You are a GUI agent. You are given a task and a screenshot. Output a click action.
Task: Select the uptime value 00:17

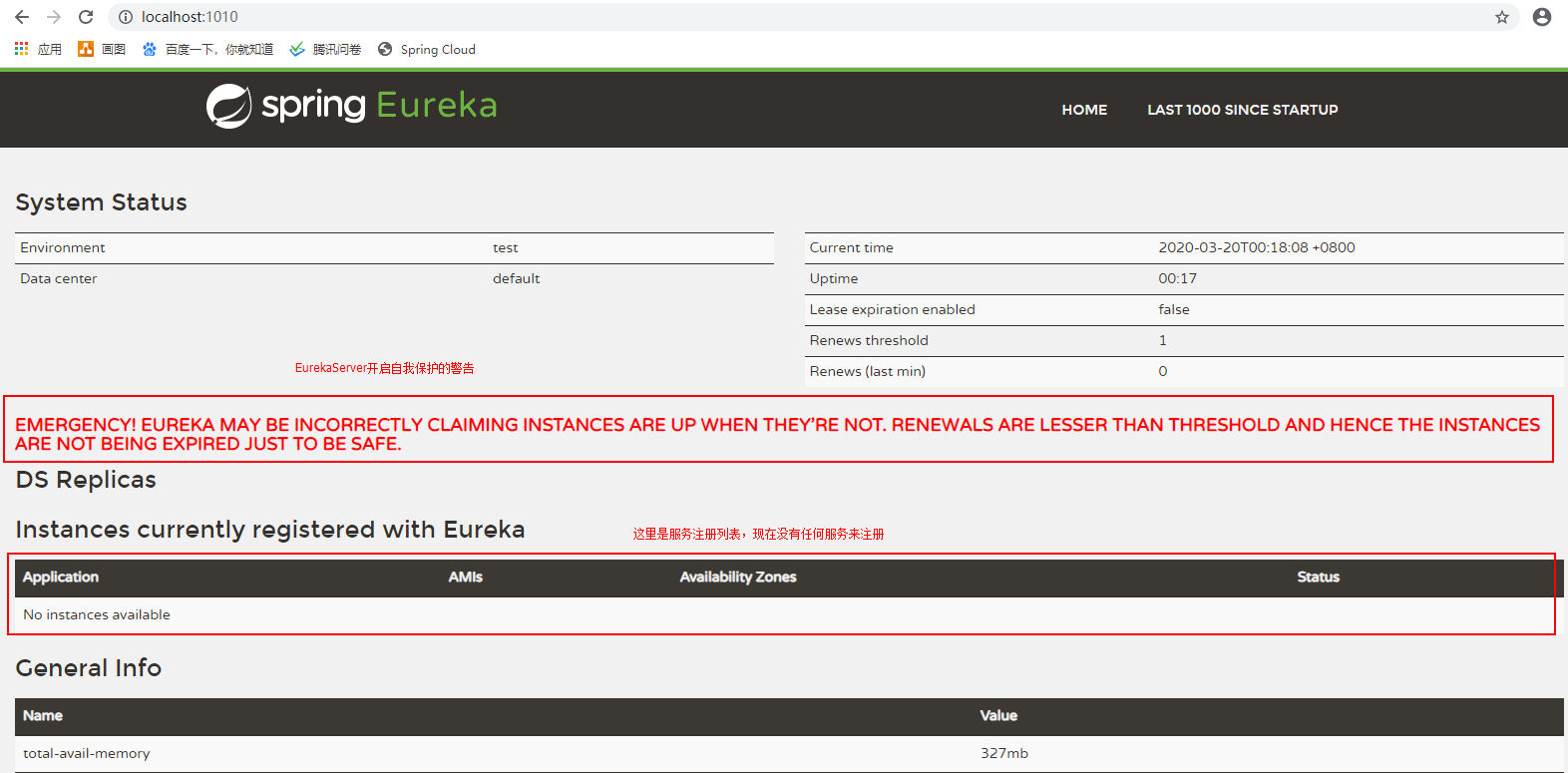pyautogui.click(x=1178, y=278)
